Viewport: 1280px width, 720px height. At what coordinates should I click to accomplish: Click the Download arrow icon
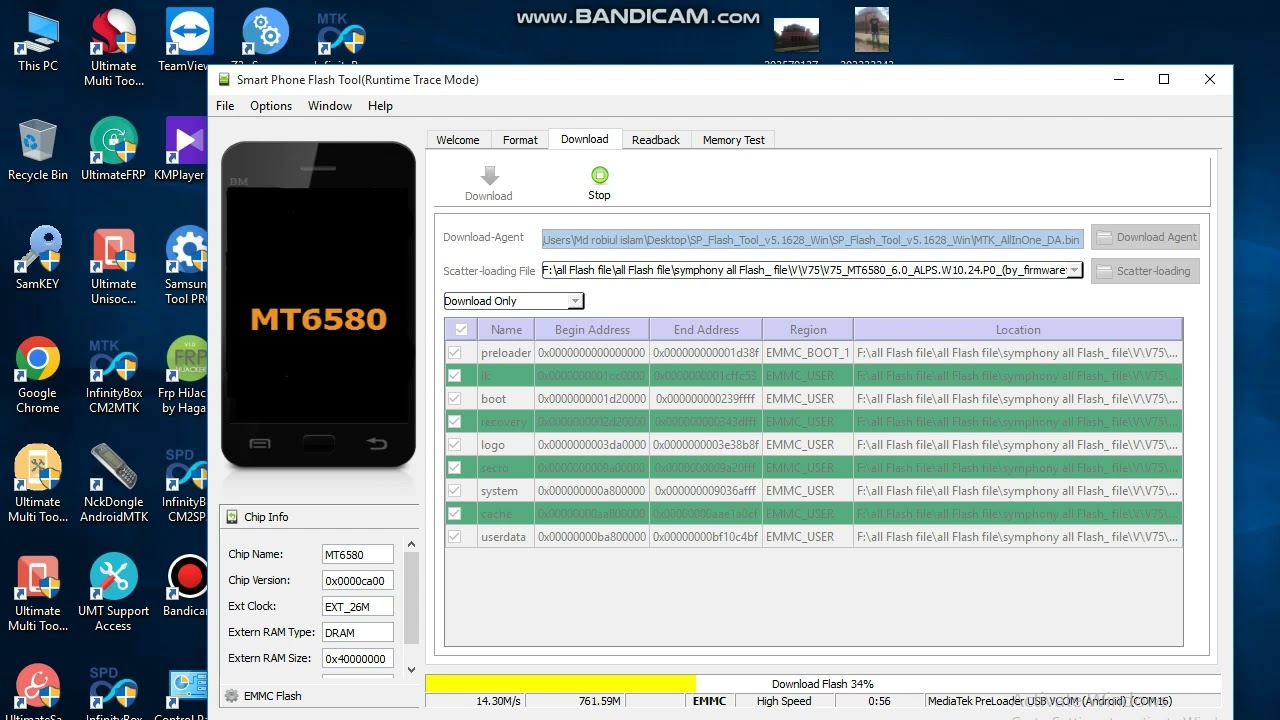[489, 176]
